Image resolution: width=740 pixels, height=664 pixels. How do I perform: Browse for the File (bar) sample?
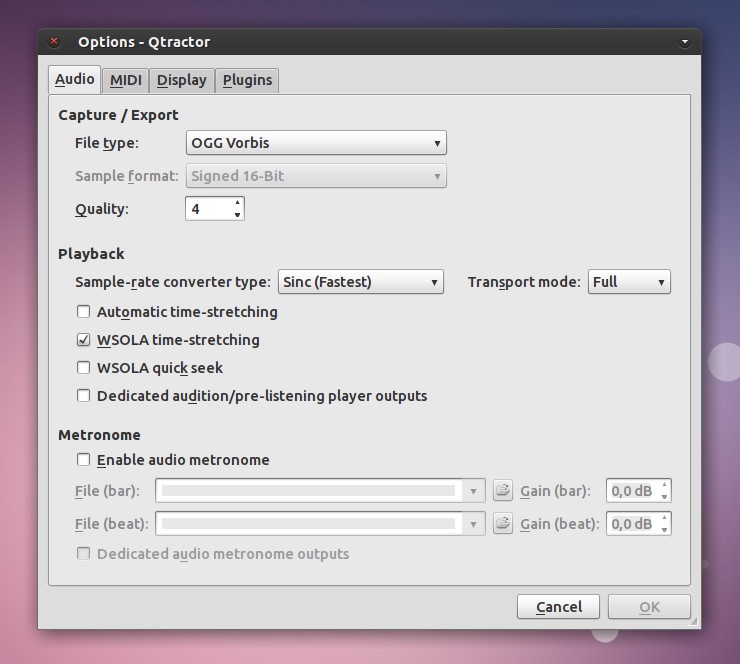coord(503,490)
